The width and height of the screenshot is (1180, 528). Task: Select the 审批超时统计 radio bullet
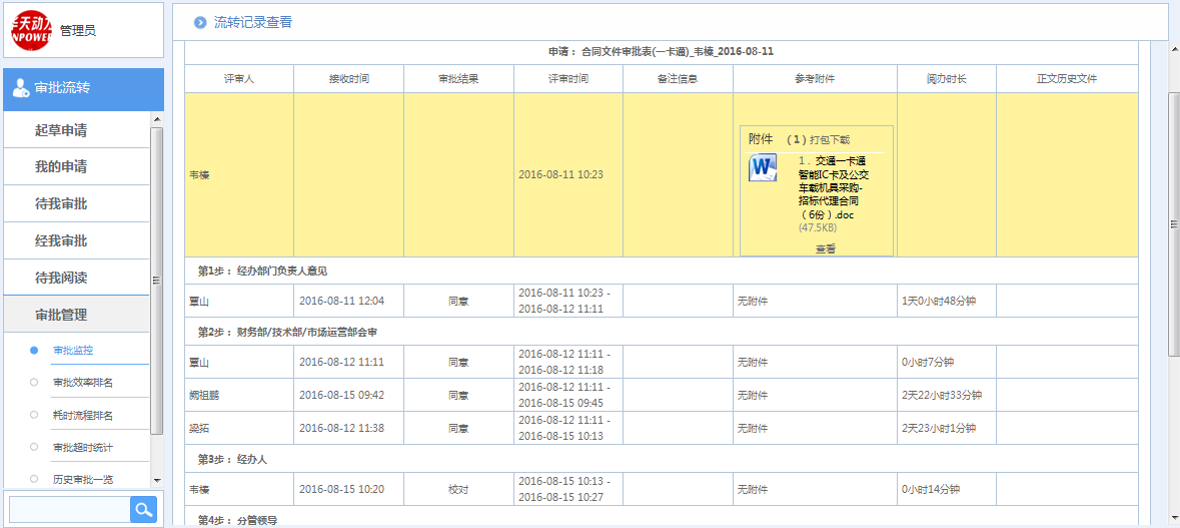34,447
